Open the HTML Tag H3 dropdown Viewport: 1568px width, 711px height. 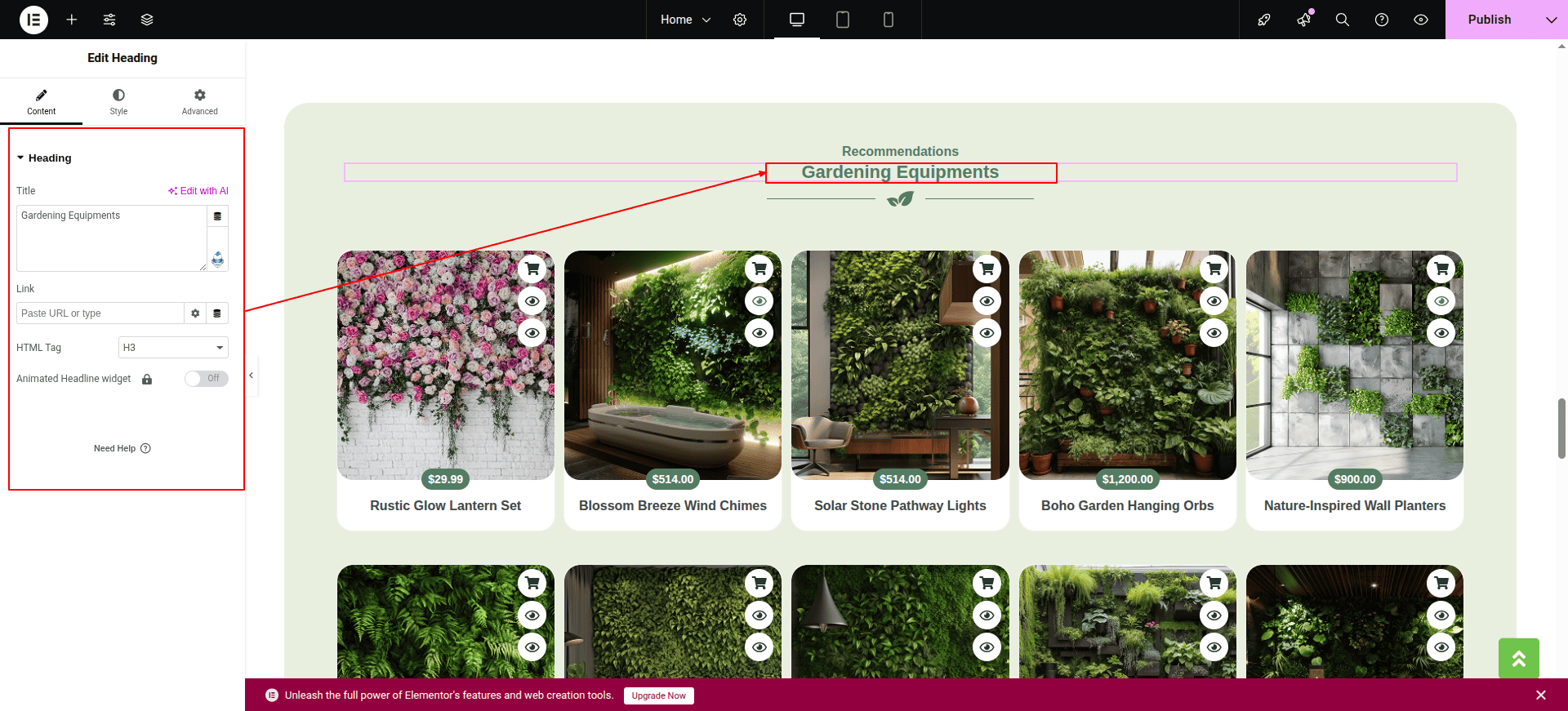click(173, 348)
